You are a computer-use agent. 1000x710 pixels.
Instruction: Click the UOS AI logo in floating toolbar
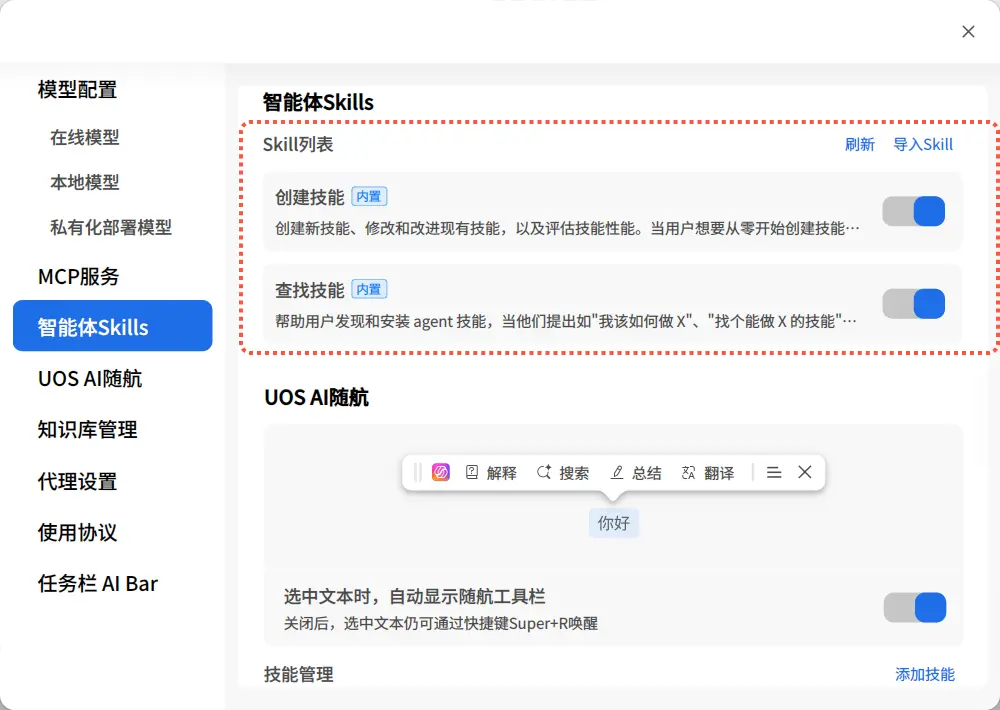(x=441, y=473)
